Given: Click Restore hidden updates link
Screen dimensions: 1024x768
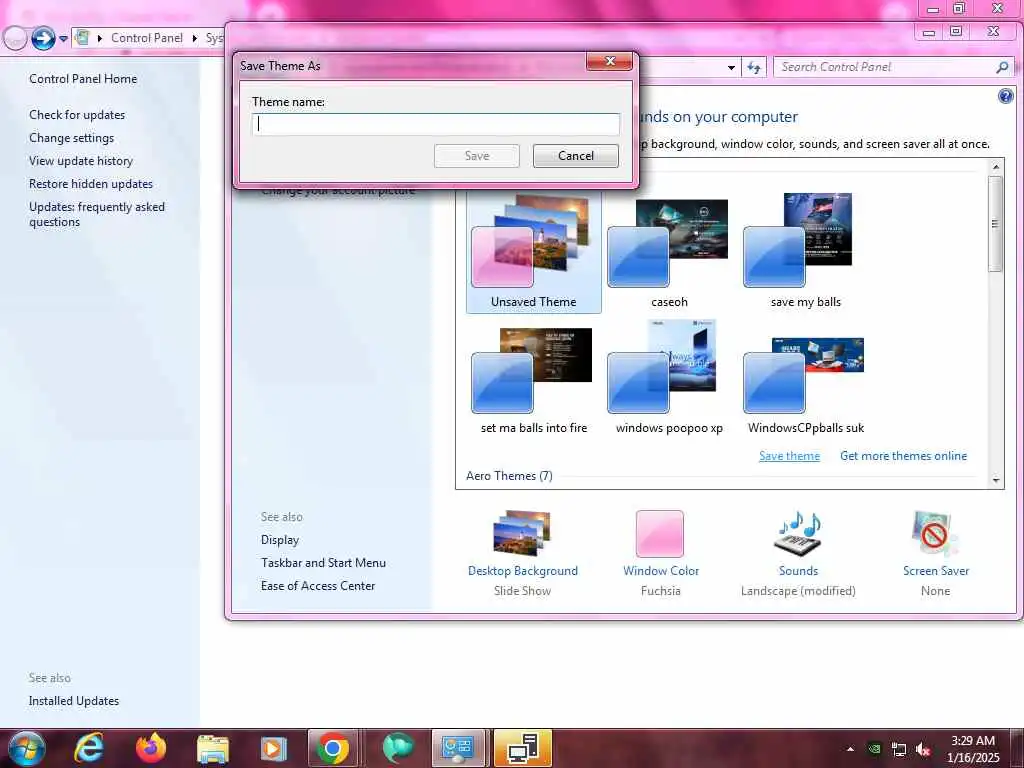Looking at the screenshot, I should (x=91, y=184).
